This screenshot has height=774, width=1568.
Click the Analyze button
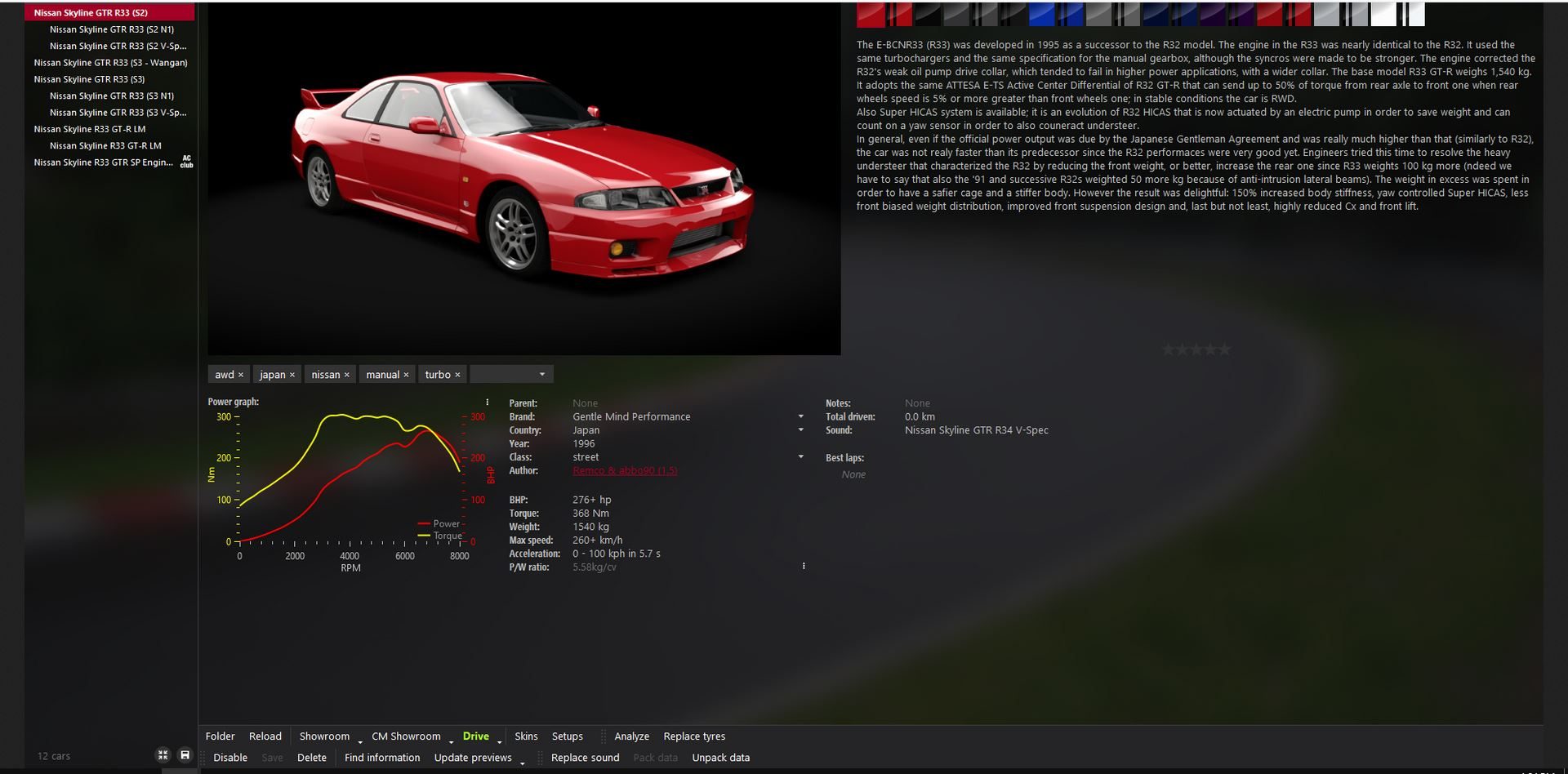point(632,736)
